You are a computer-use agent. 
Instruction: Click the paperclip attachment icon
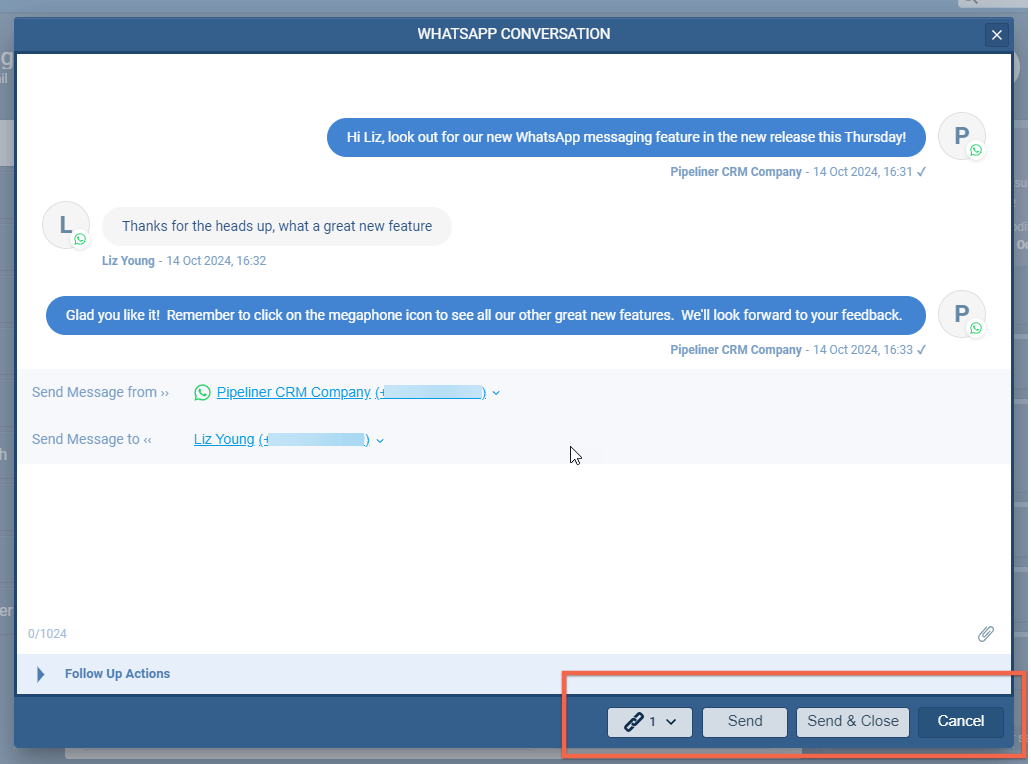(x=985, y=634)
